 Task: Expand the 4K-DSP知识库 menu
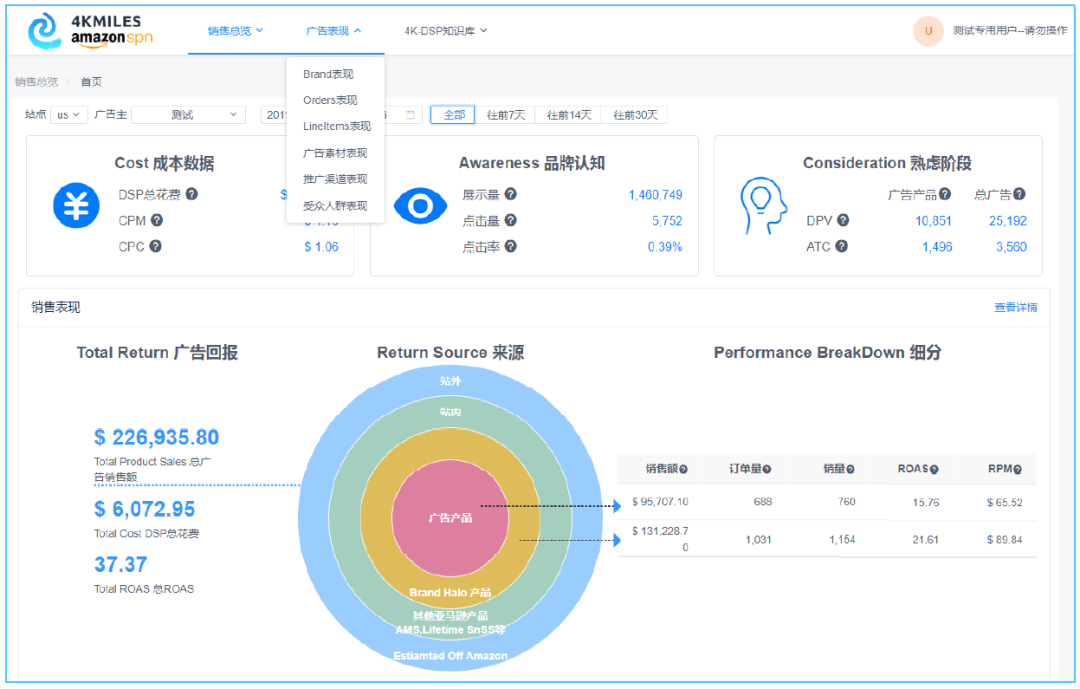[445, 31]
